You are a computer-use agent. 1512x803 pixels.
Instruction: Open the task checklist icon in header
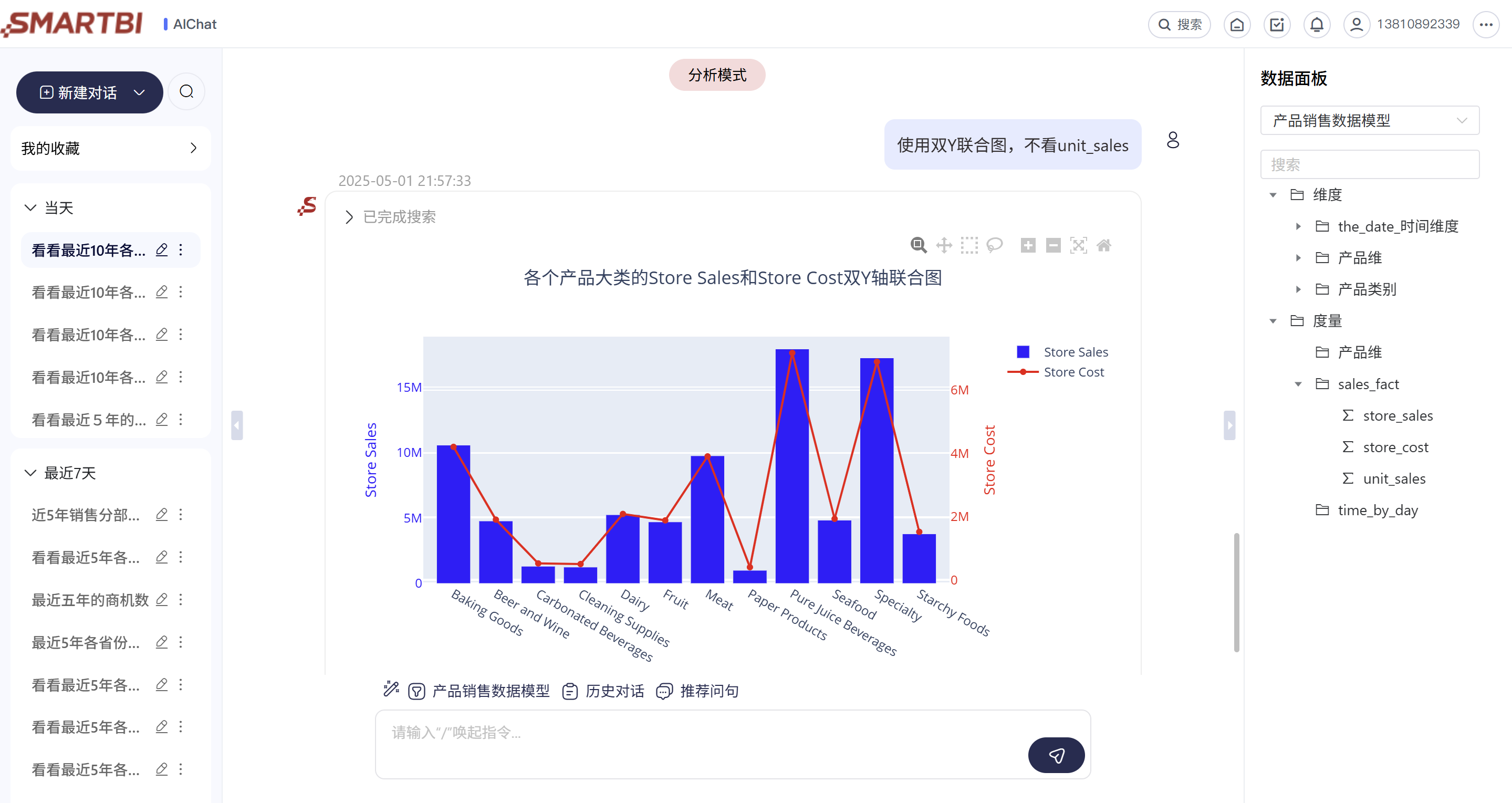pyautogui.click(x=1277, y=25)
